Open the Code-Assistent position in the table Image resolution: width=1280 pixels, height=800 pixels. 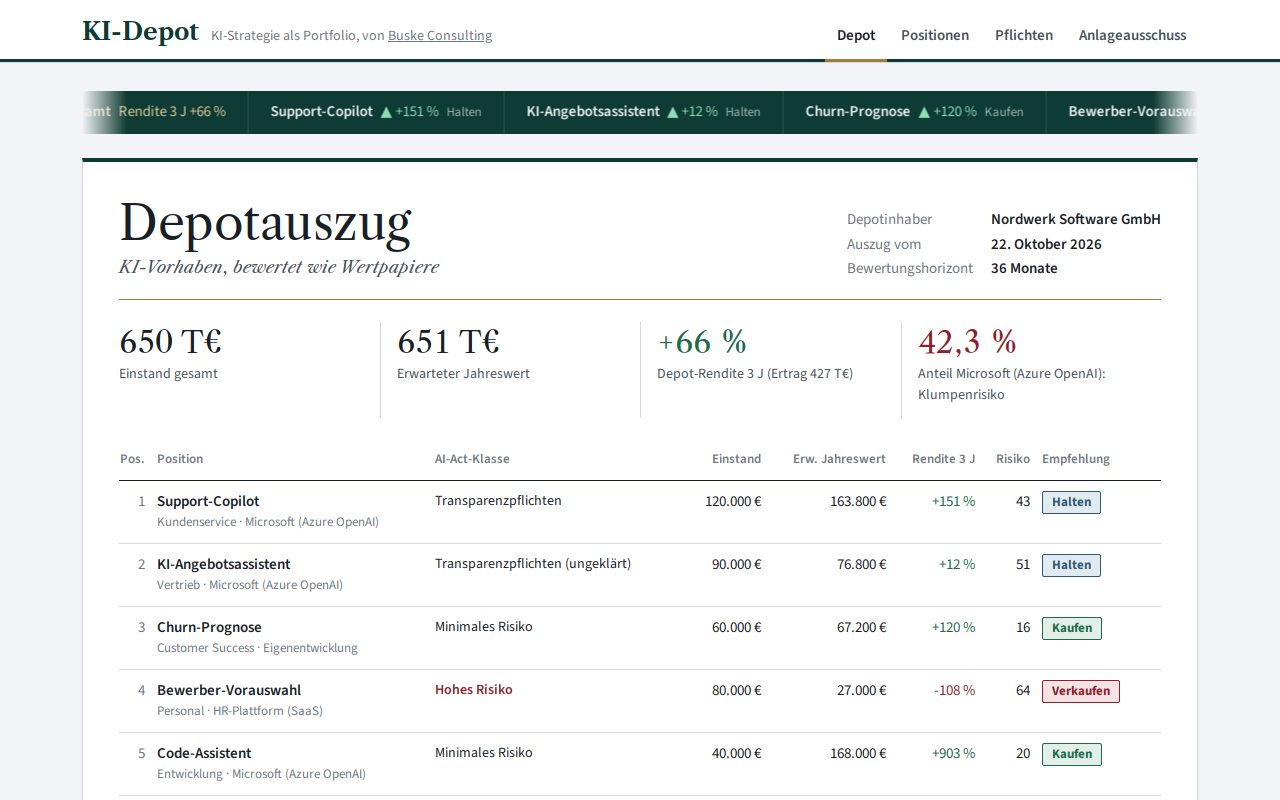(204, 753)
